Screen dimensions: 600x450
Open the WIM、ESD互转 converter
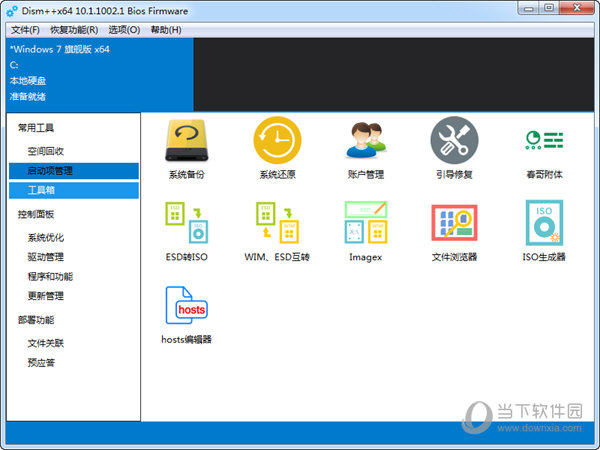click(x=277, y=231)
